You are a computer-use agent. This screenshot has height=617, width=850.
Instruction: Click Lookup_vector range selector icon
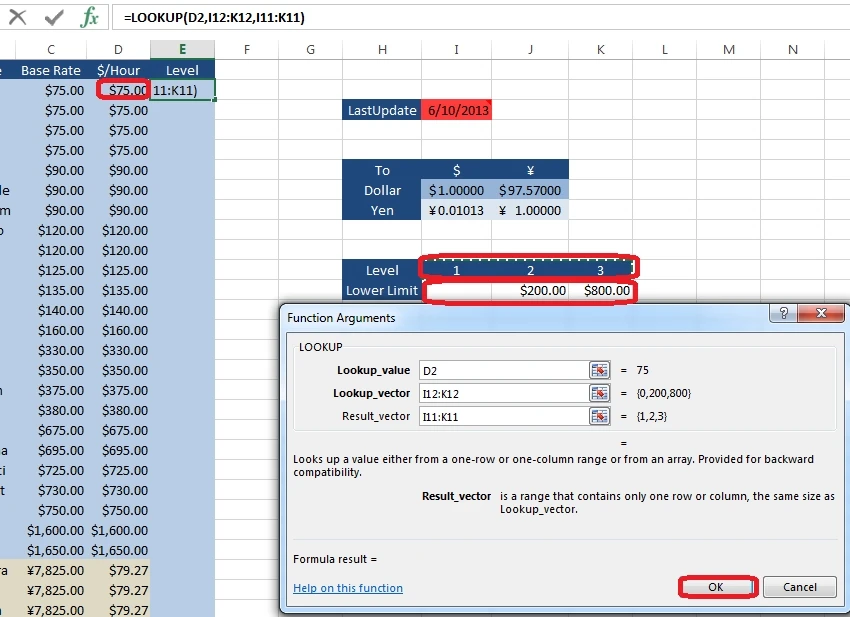pos(599,393)
